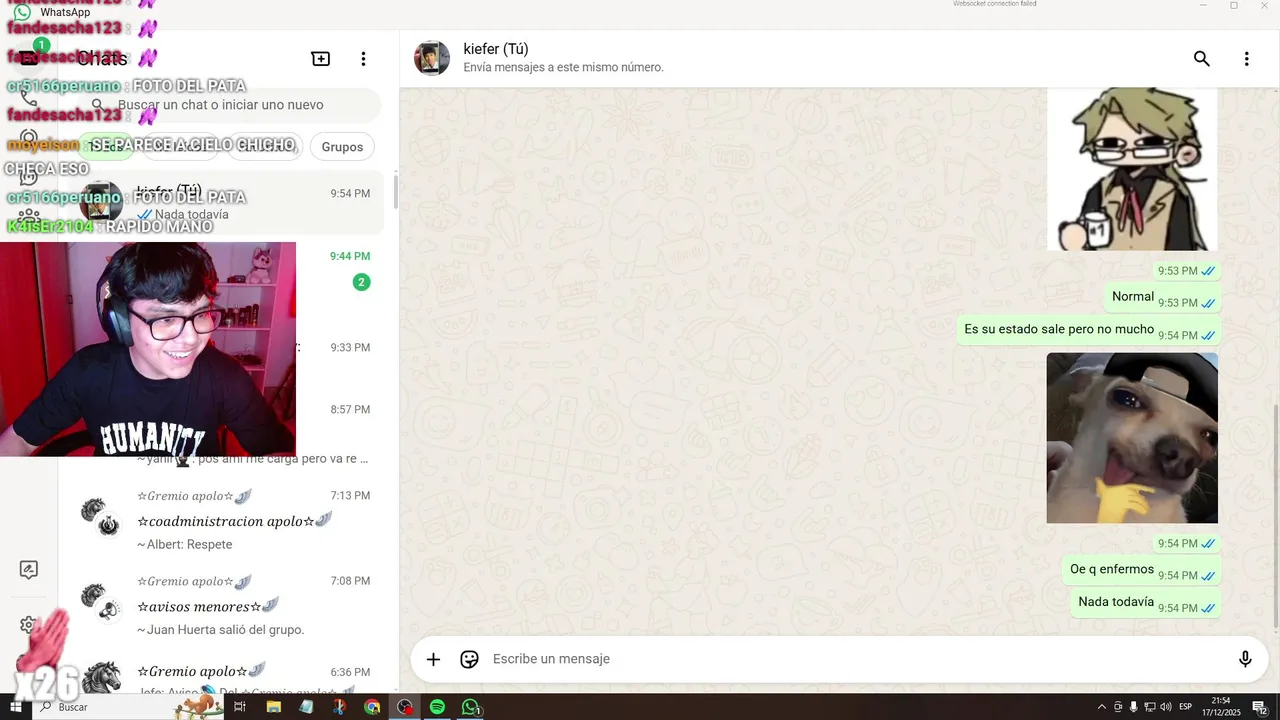Viewport: 1280px width, 720px height.
Task: Open the cartoon character sticker image
Action: 1132,169
